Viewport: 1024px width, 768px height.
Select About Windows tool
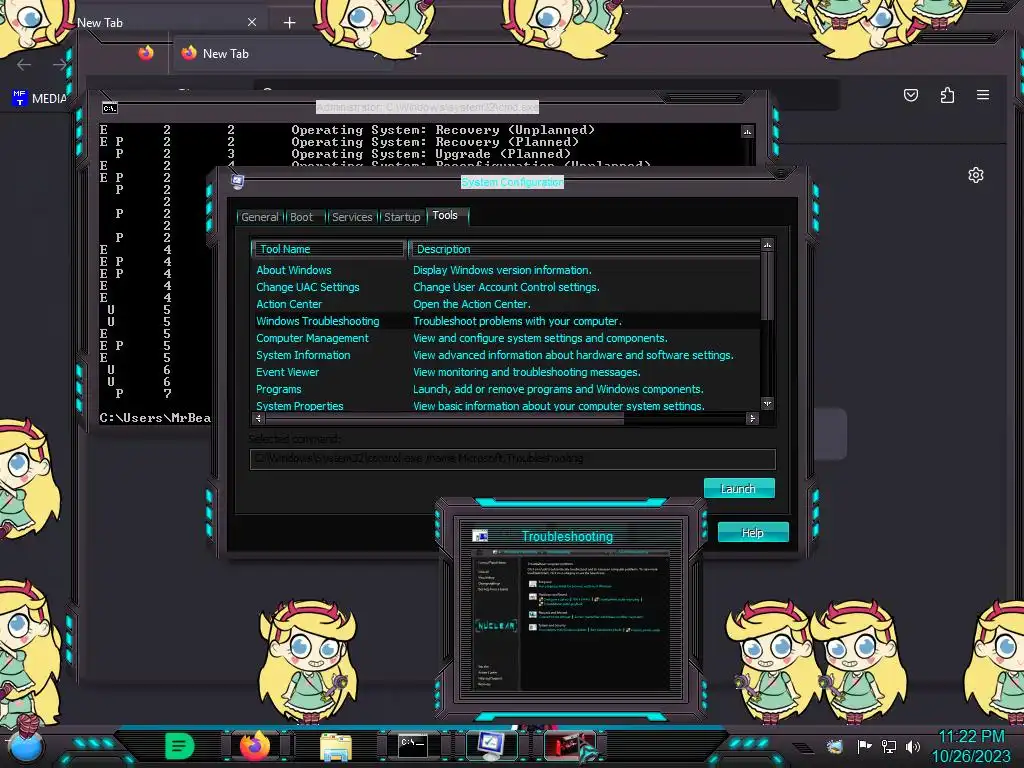click(x=294, y=270)
